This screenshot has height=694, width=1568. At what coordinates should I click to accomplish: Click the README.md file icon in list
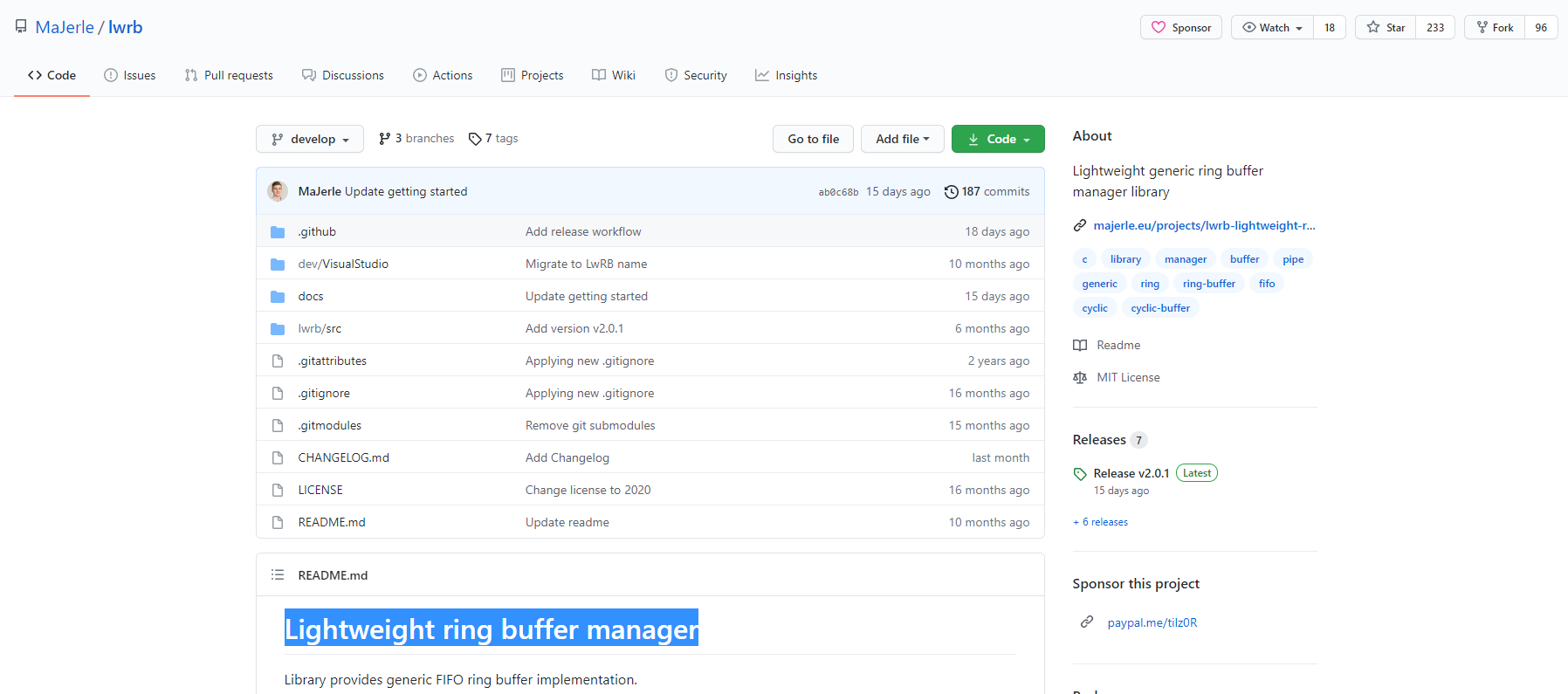[278, 523]
